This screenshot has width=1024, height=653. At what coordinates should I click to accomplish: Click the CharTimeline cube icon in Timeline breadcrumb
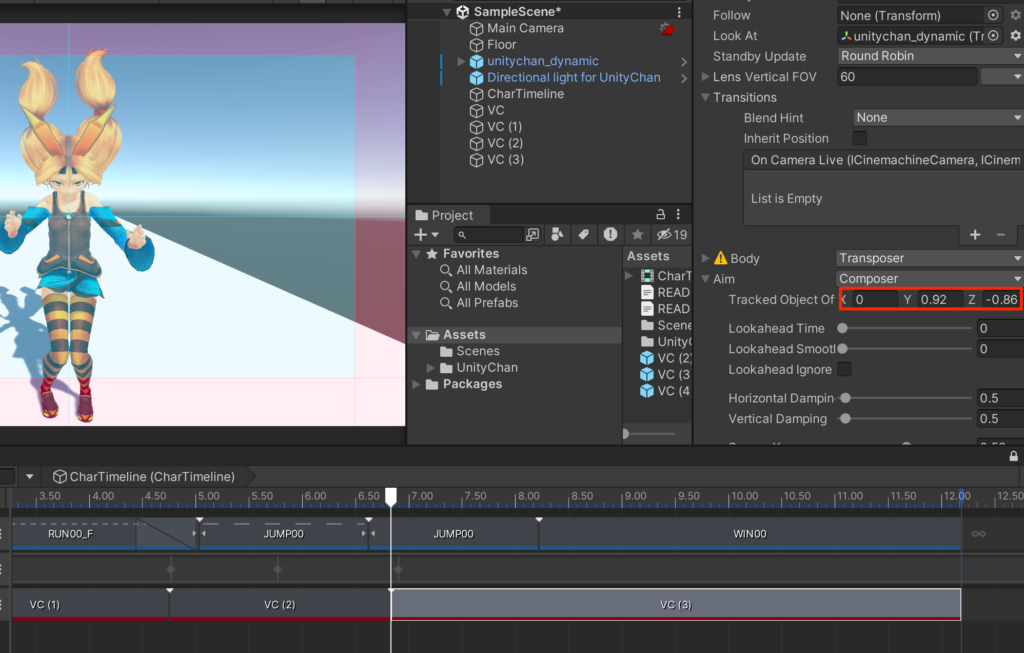(x=60, y=477)
